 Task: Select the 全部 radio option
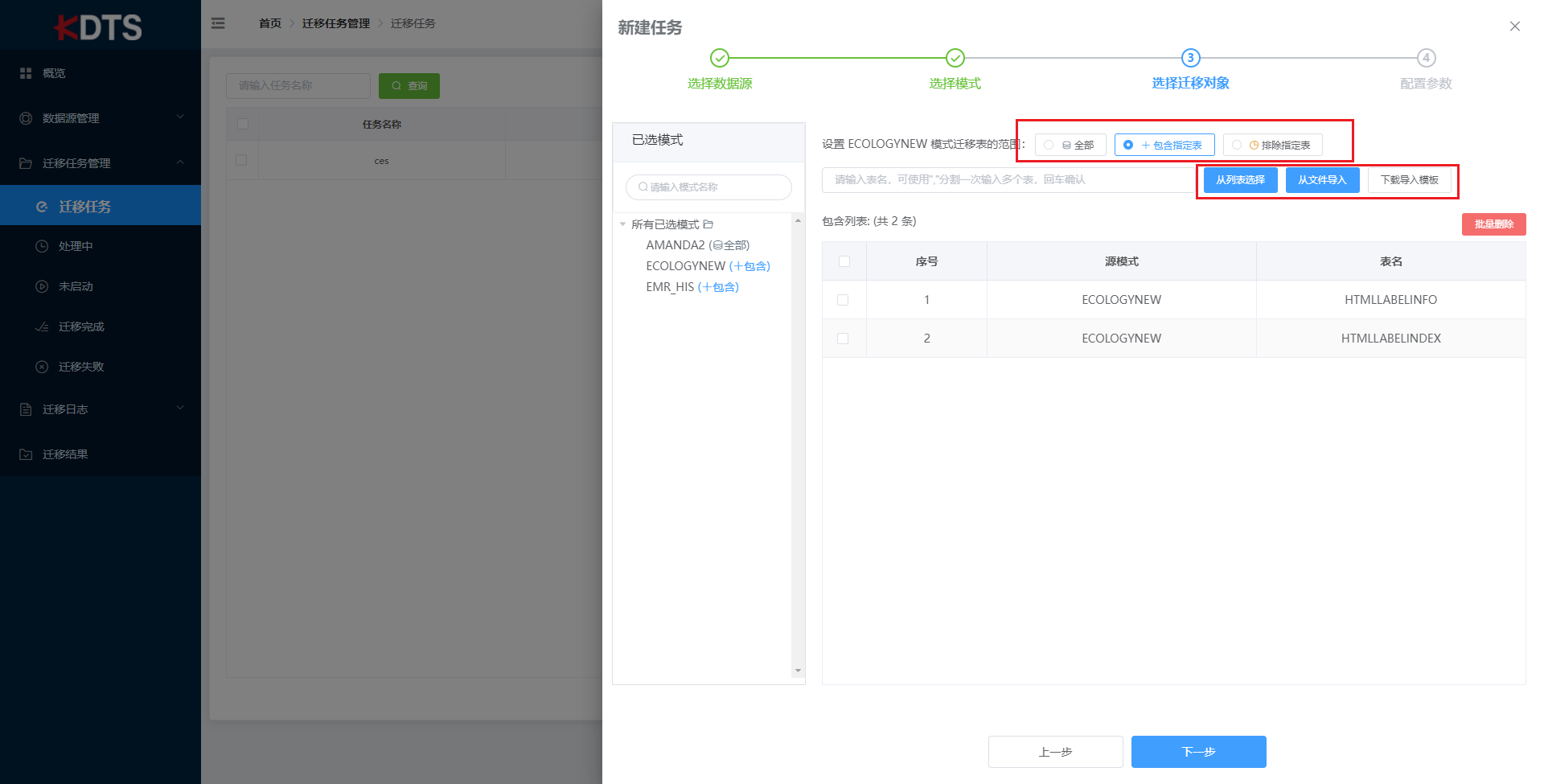pyautogui.click(x=1070, y=145)
